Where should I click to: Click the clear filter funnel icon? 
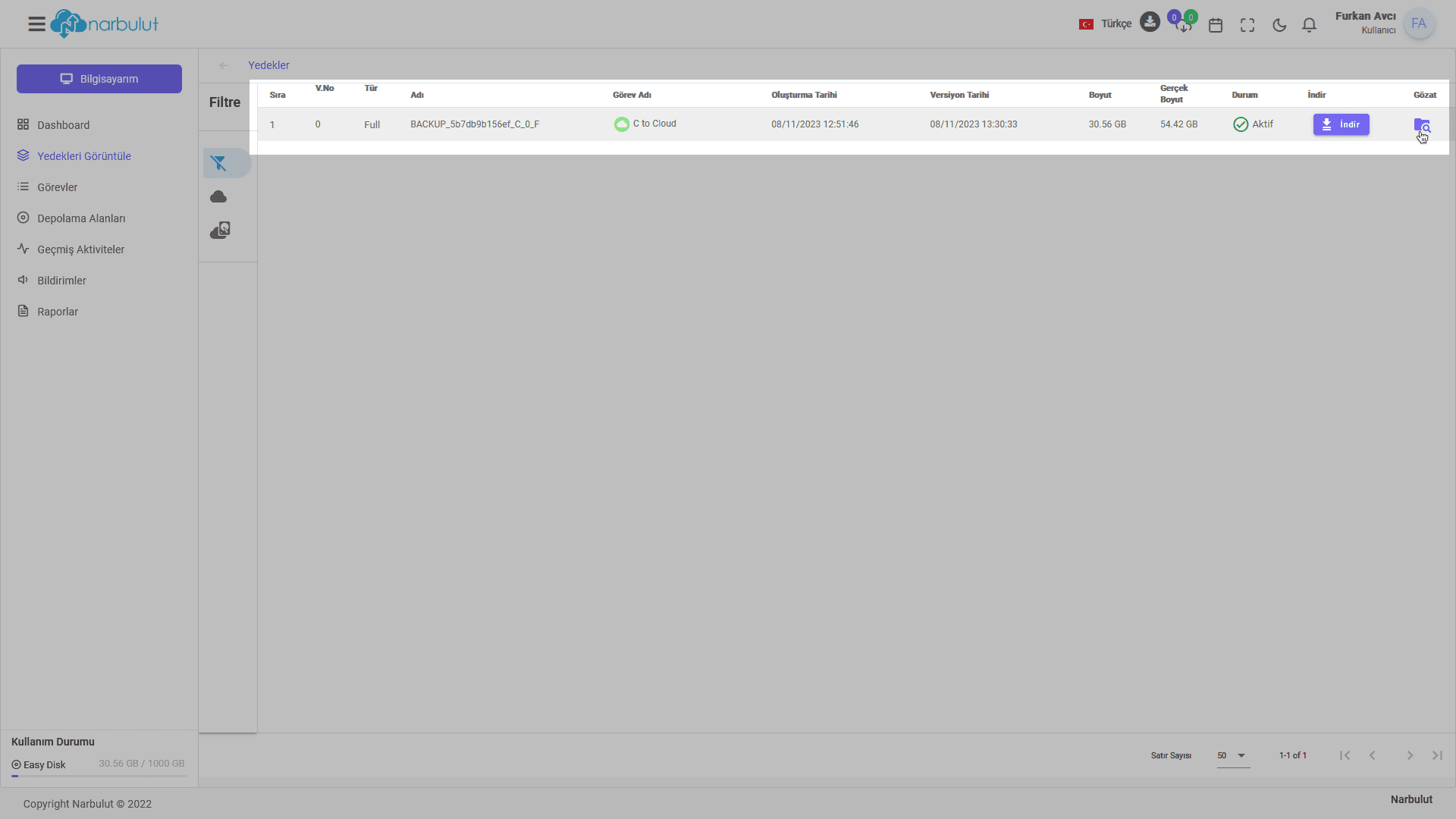219,163
